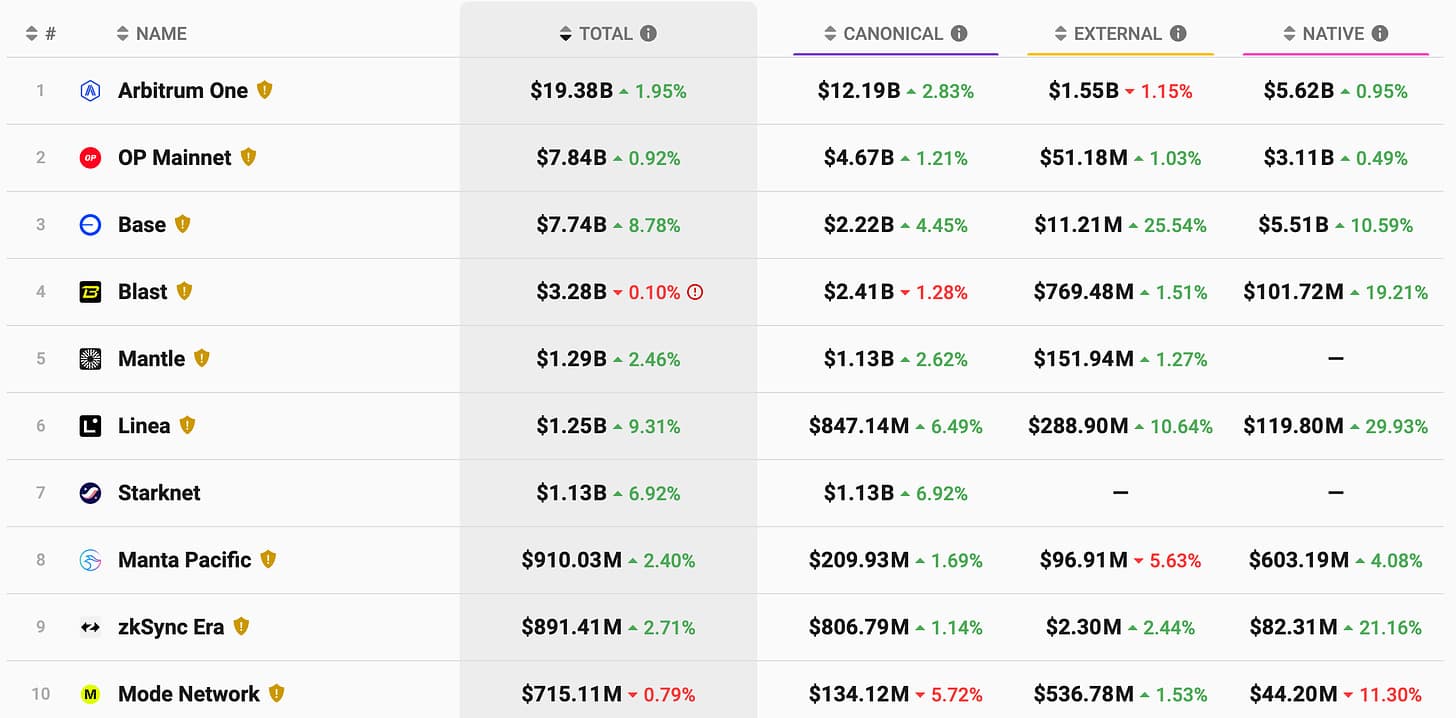The width and height of the screenshot is (1456, 718).
Task: Click Arbitrum One total value $19.38B
Action: tap(572, 91)
